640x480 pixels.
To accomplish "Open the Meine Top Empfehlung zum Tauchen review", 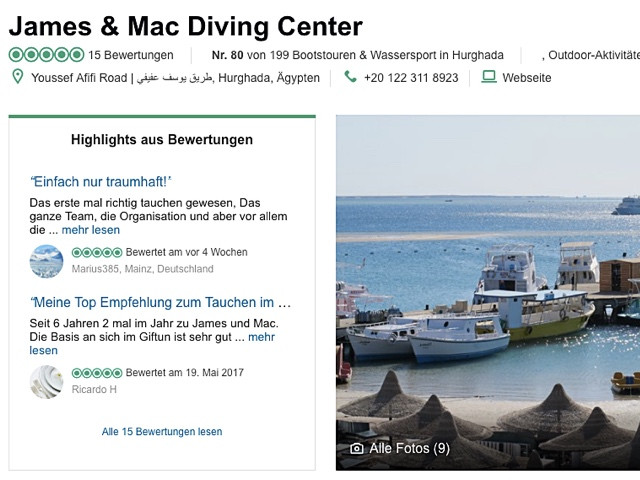I will pos(160,302).
